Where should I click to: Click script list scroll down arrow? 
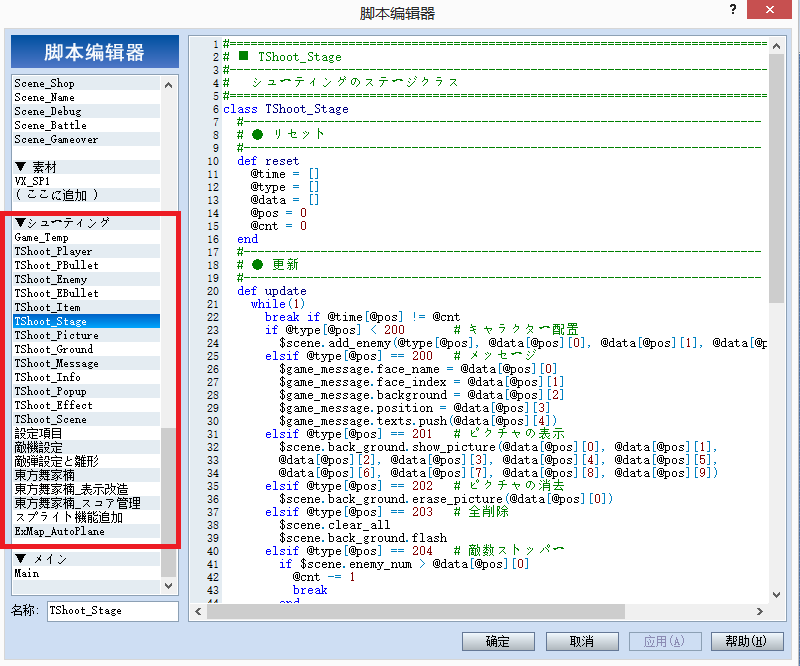168,586
